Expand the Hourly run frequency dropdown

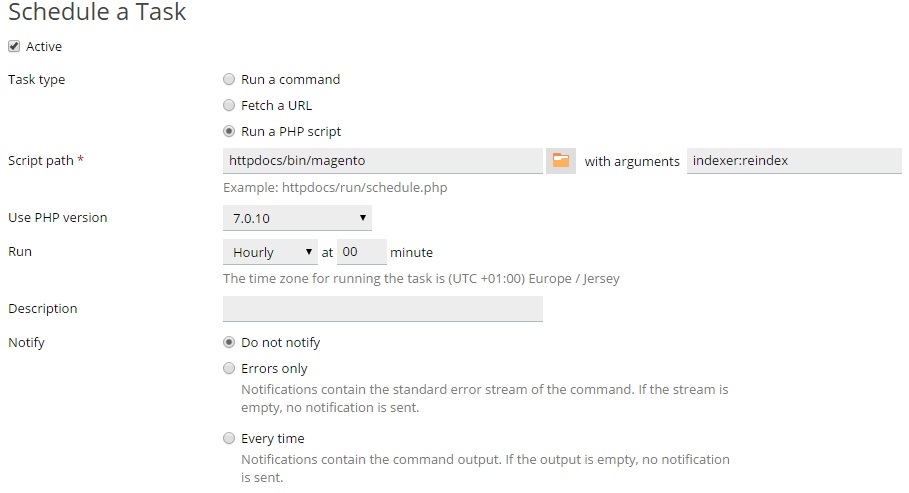point(270,252)
